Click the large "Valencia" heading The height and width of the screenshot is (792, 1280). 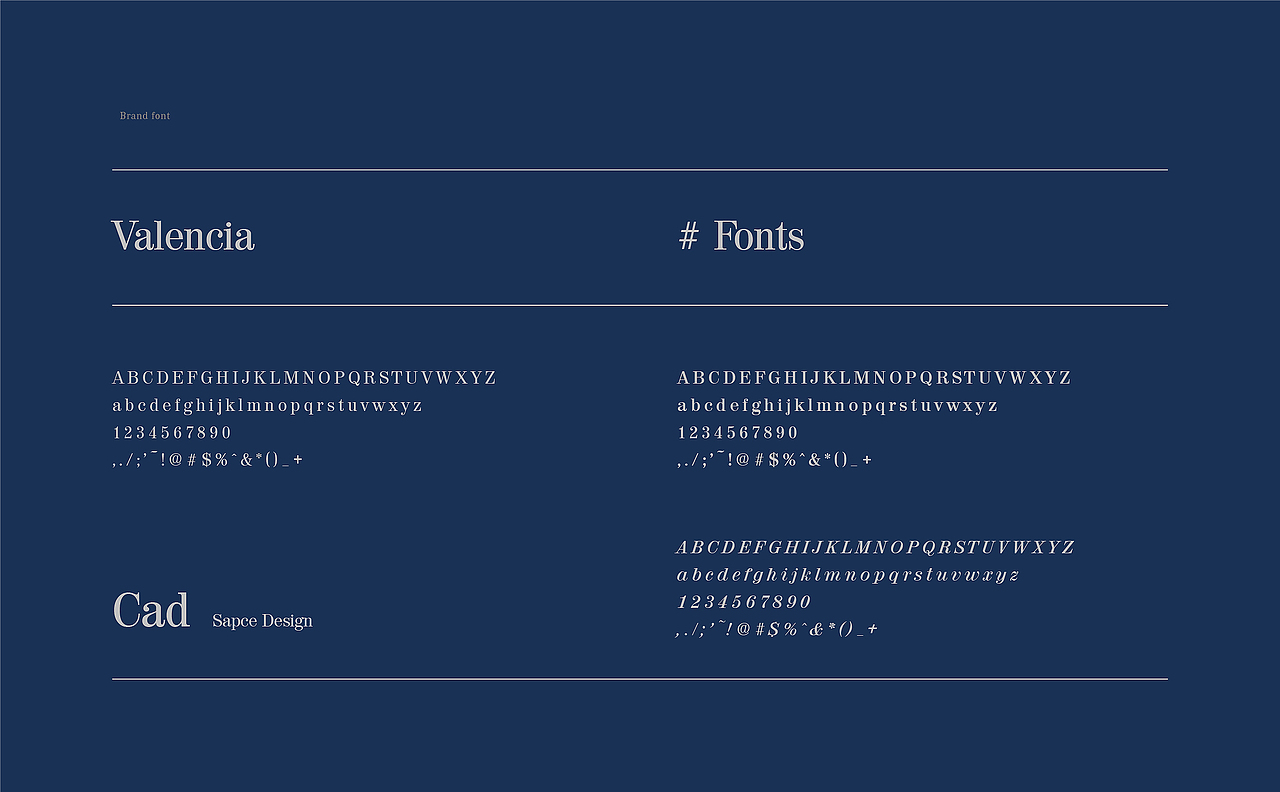click(x=183, y=237)
